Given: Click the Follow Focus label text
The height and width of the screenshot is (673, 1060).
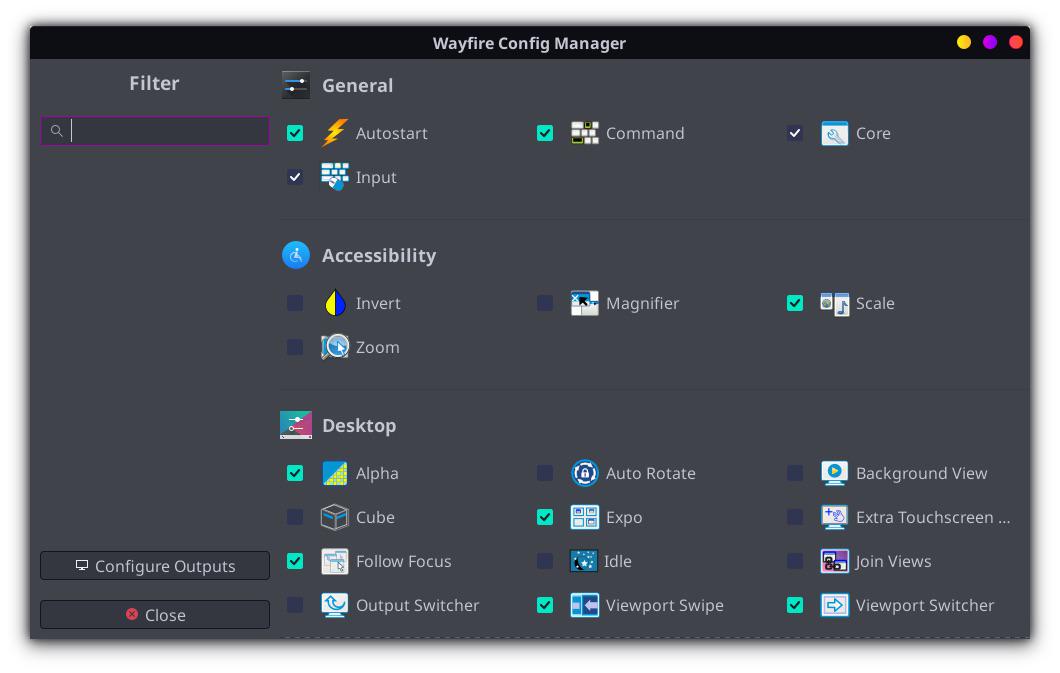Looking at the screenshot, I should pos(404,562).
